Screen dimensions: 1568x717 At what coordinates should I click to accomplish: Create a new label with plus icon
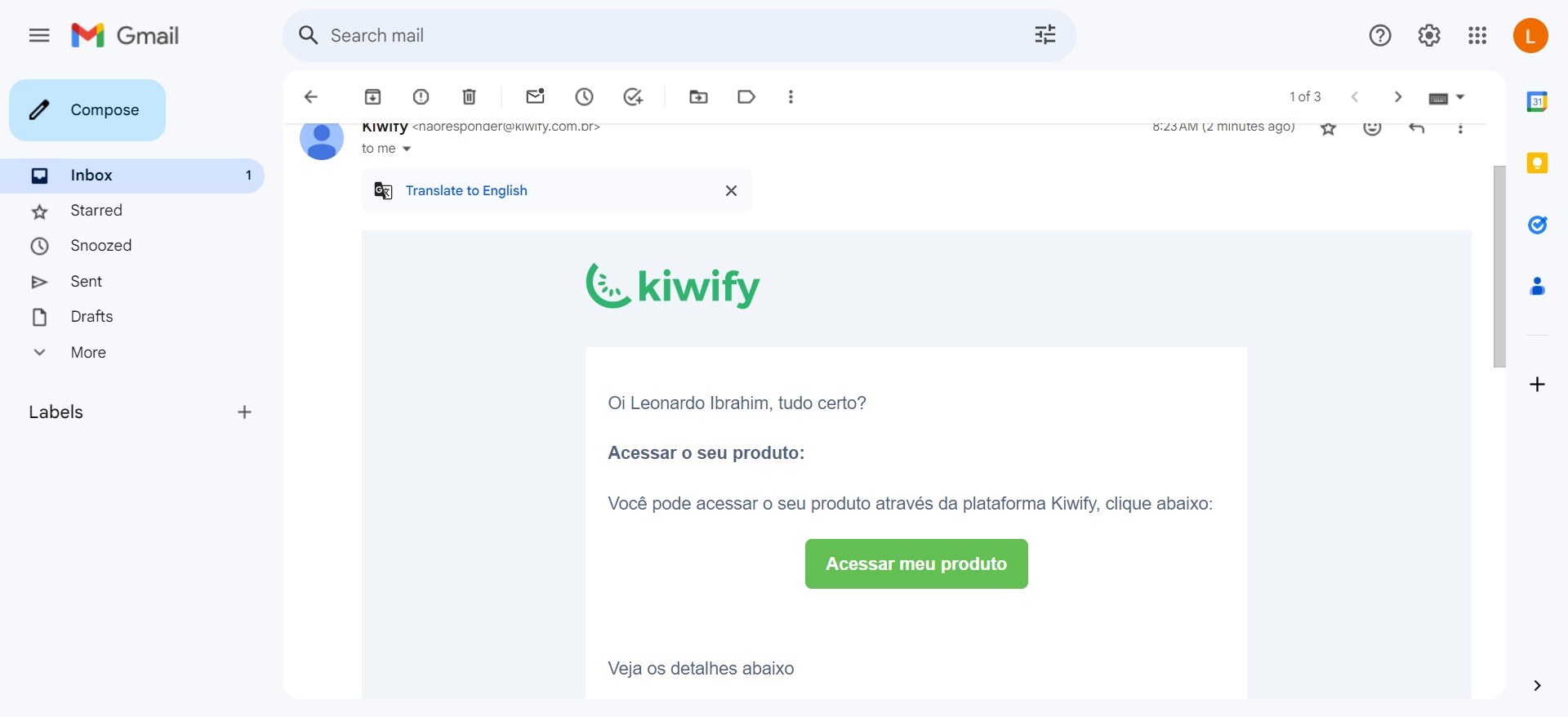(x=244, y=412)
